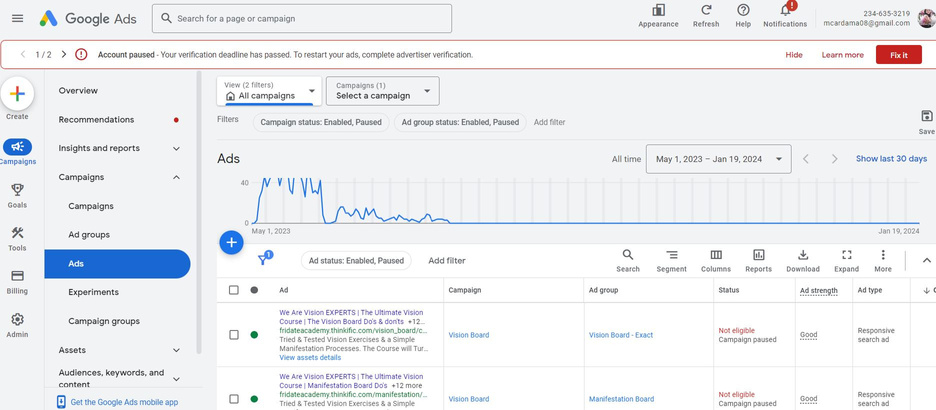Viewport: 936px width, 410px height.
Task: Open Experiments in sidebar
Action: 94,292
